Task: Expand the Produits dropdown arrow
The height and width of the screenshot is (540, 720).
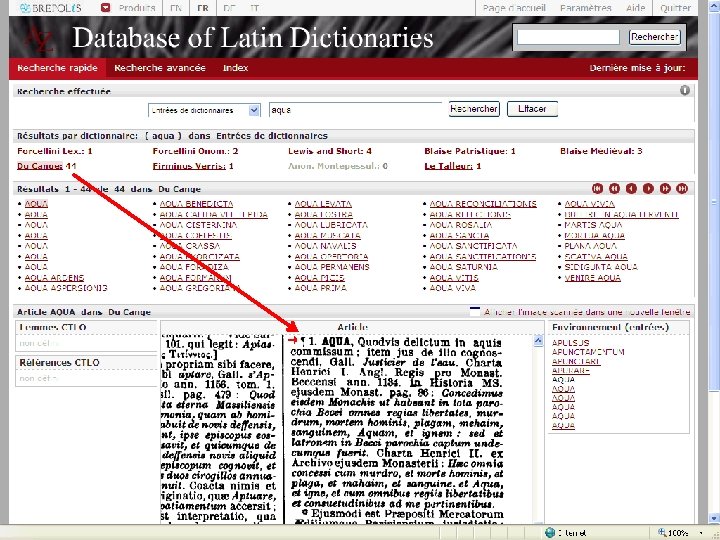Action: coord(106,8)
